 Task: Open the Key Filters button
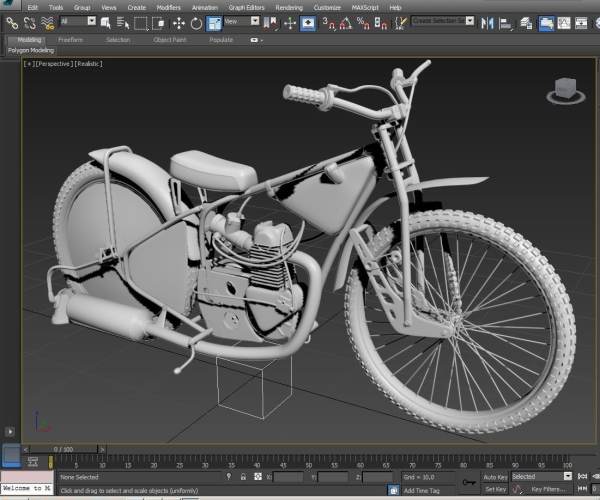pyautogui.click(x=547, y=489)
